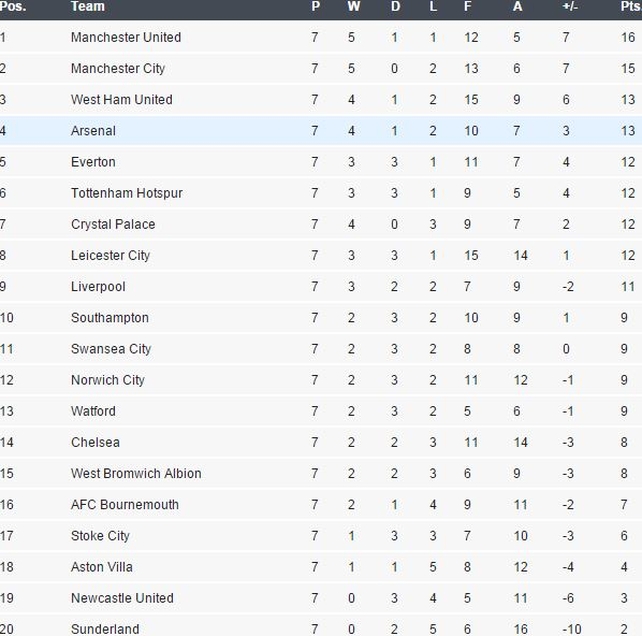Click the Pos. column header

pyautogui.click(x=13, y=7)
